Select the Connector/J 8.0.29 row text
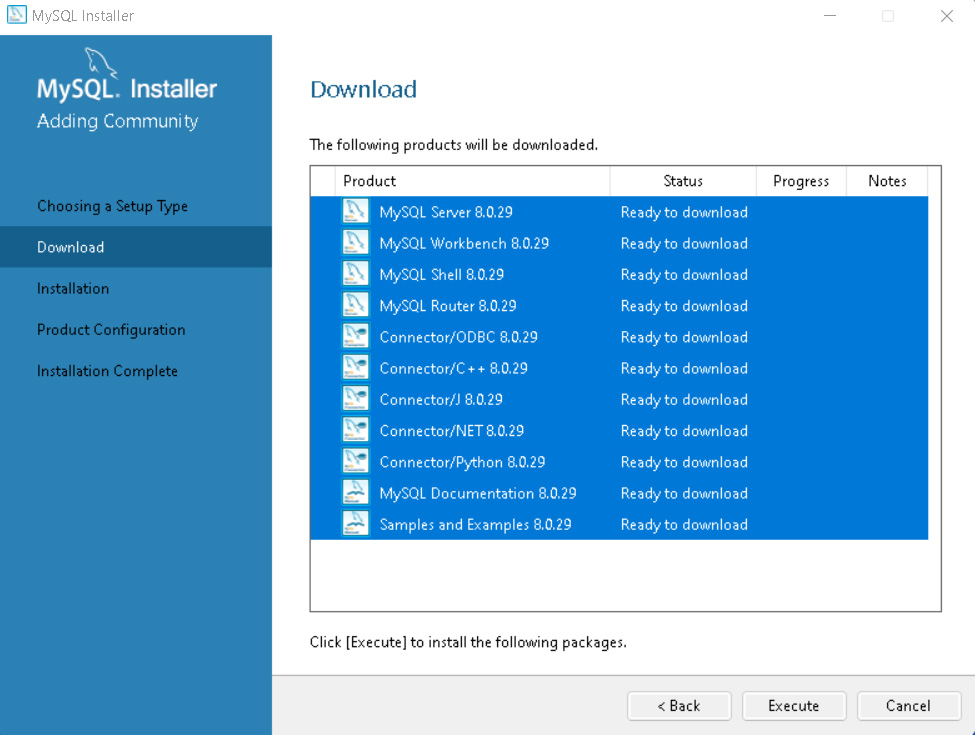 click(441, 399)
